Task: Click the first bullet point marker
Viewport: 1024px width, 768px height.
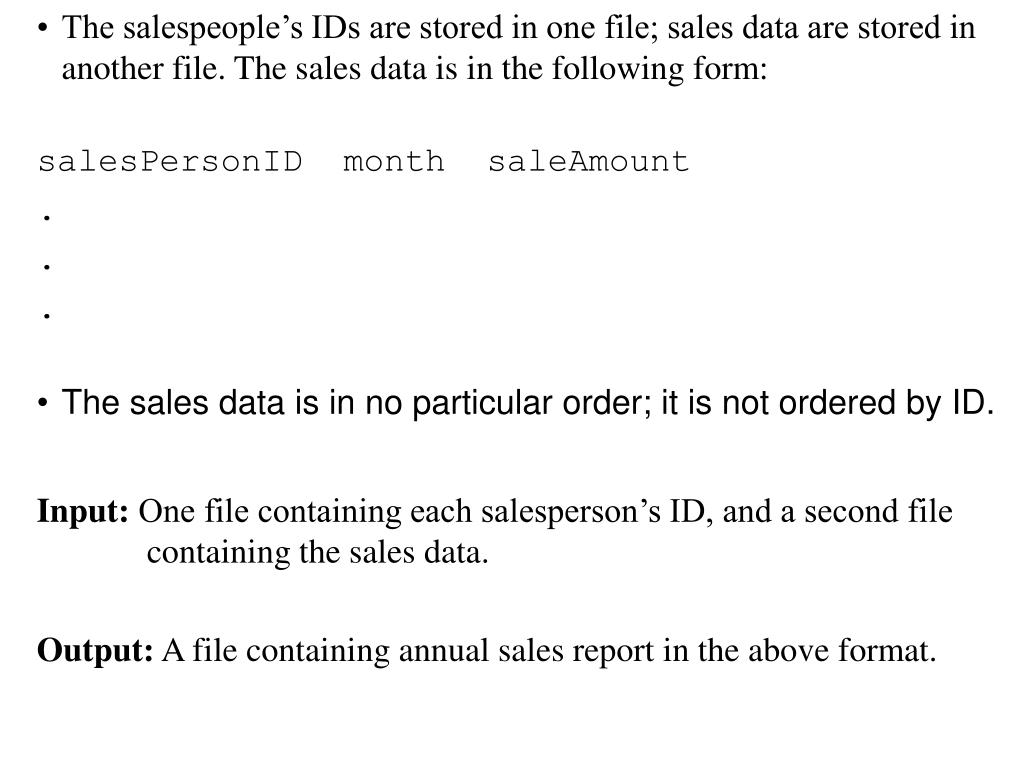Action: click(x=43, y=29)
